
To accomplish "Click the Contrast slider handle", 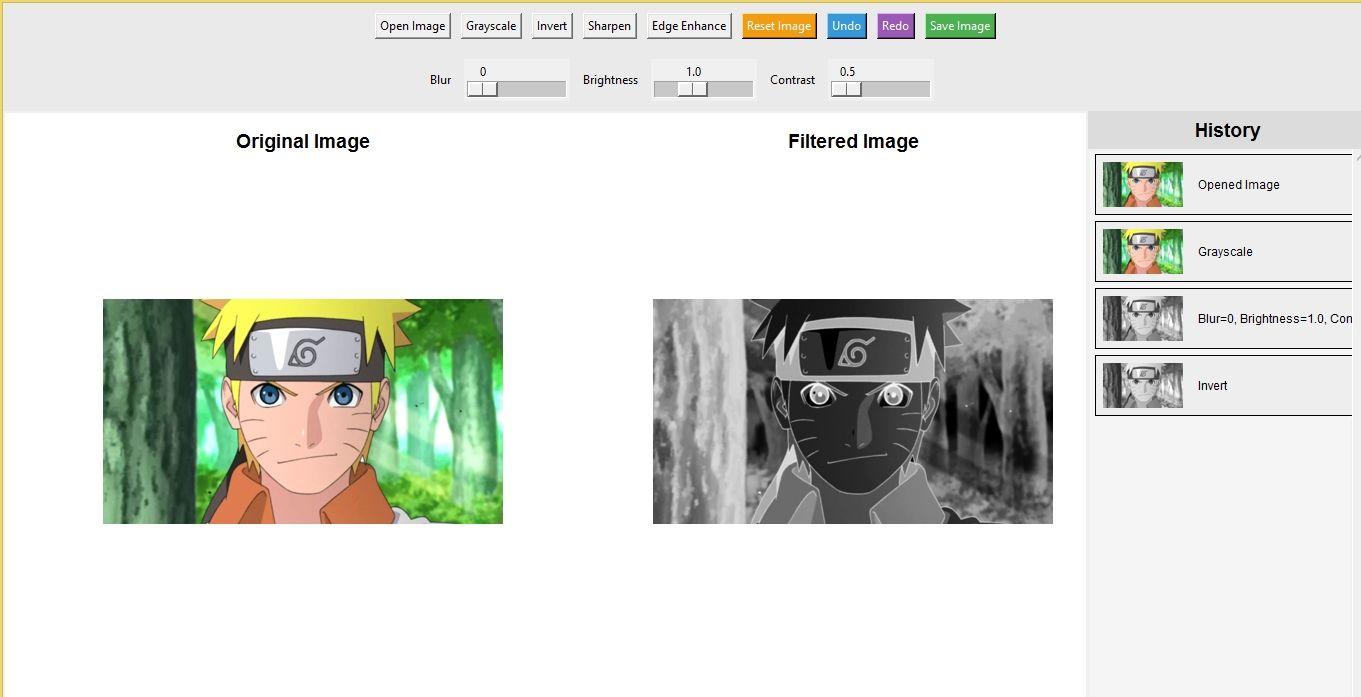I will [x=846, y=89].
